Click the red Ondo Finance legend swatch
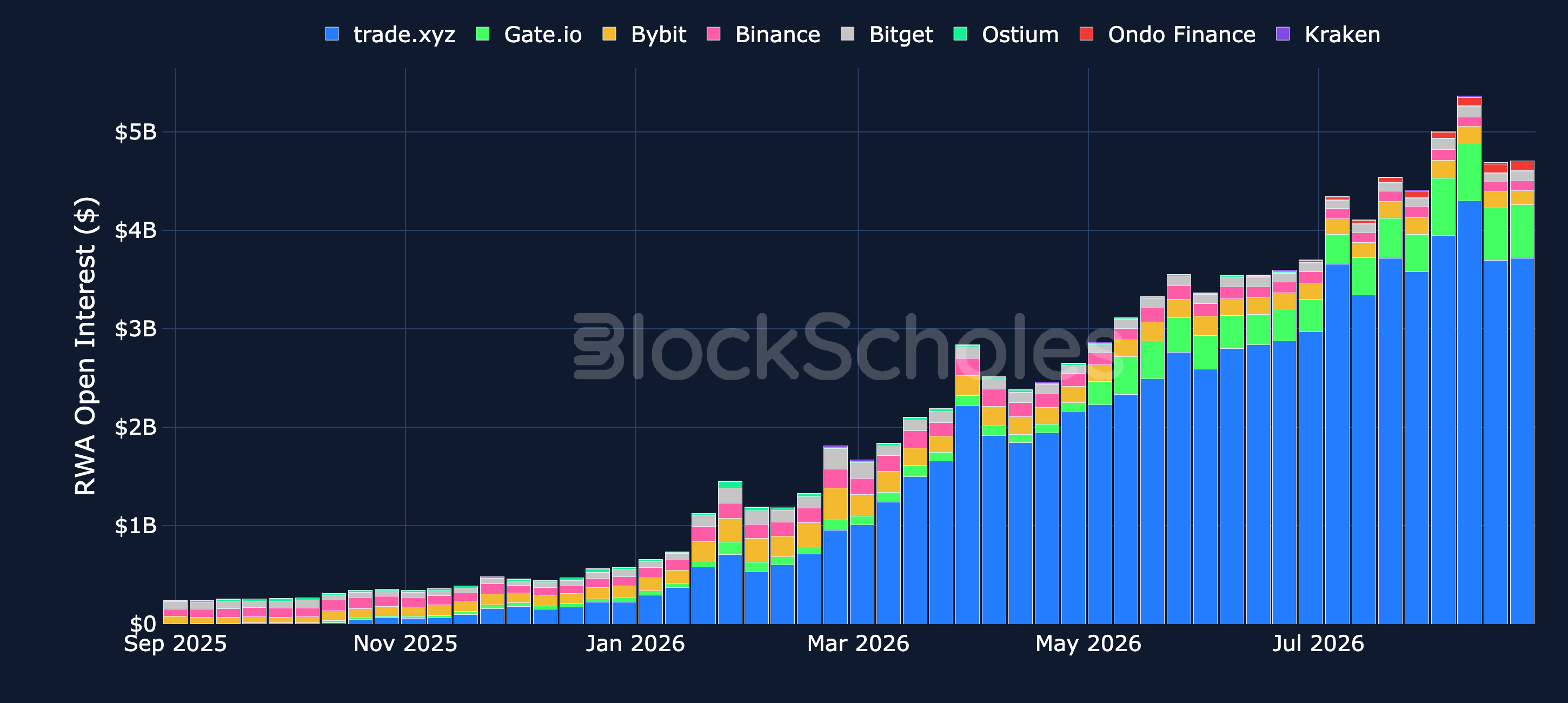Screen dimensions: 1568x703 point(1087,34)
